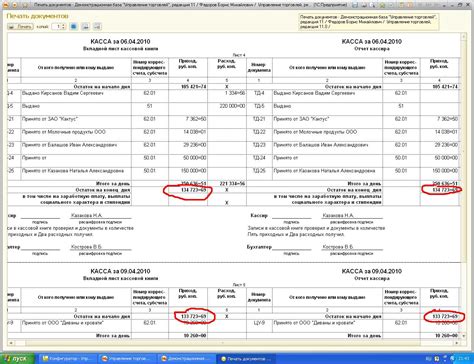Click the print preview icon in title bar
This screenshot has height=364, width=474.
point(372,5)
